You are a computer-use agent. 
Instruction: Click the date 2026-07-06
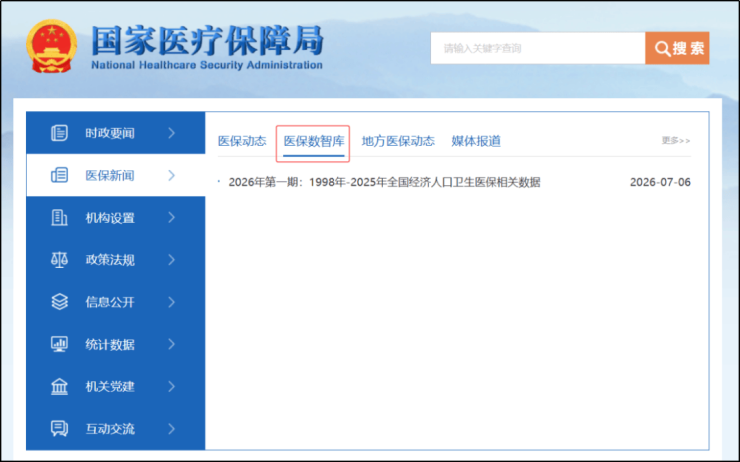[660, 182]
